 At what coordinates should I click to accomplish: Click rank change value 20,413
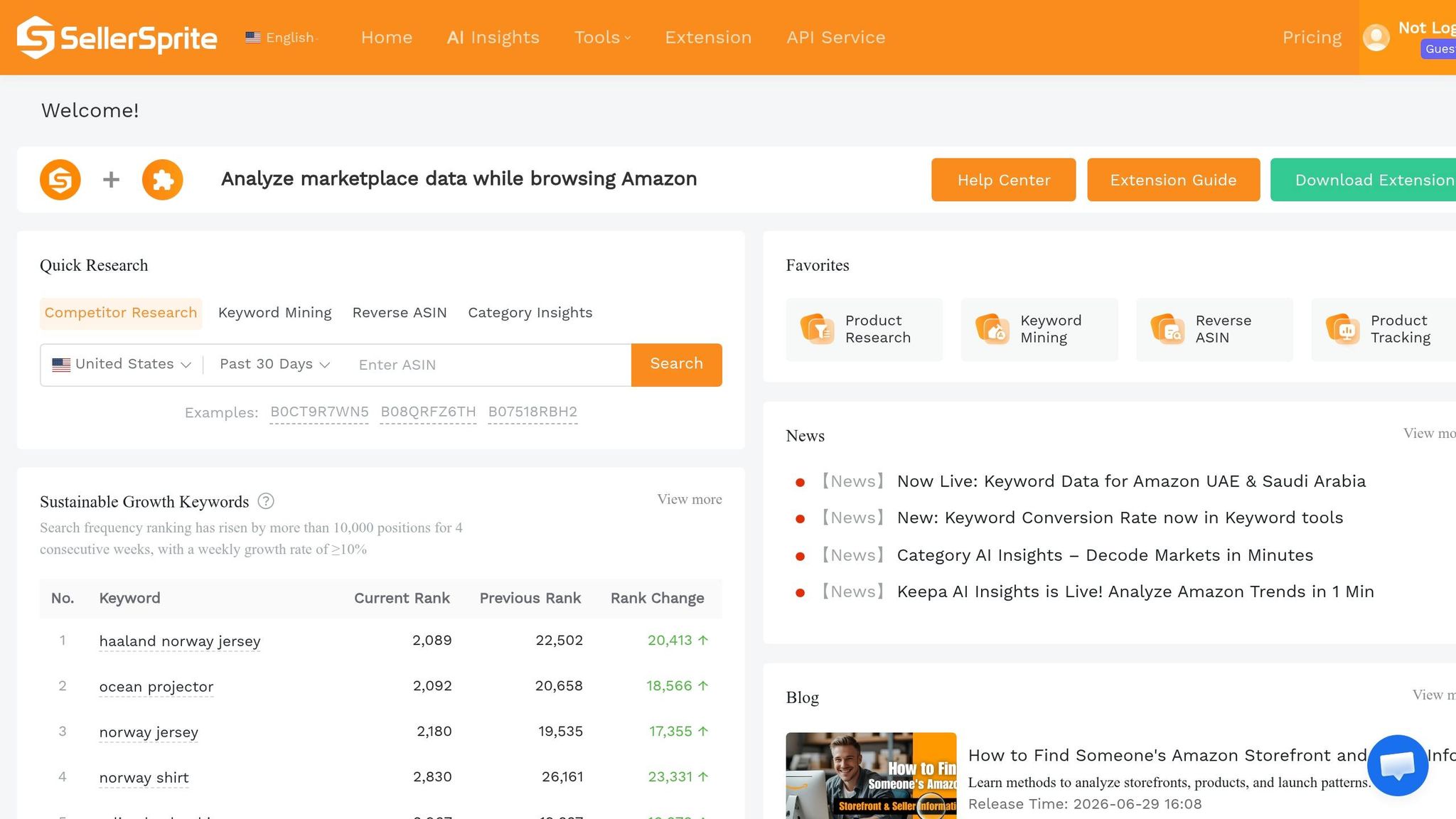tap(678, 641)
